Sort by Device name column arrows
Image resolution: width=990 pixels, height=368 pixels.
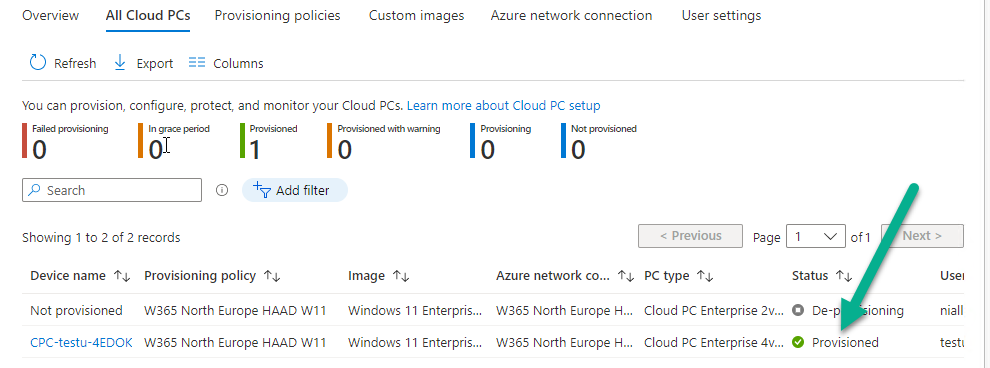pyautogui.click(x=122, y=276)
